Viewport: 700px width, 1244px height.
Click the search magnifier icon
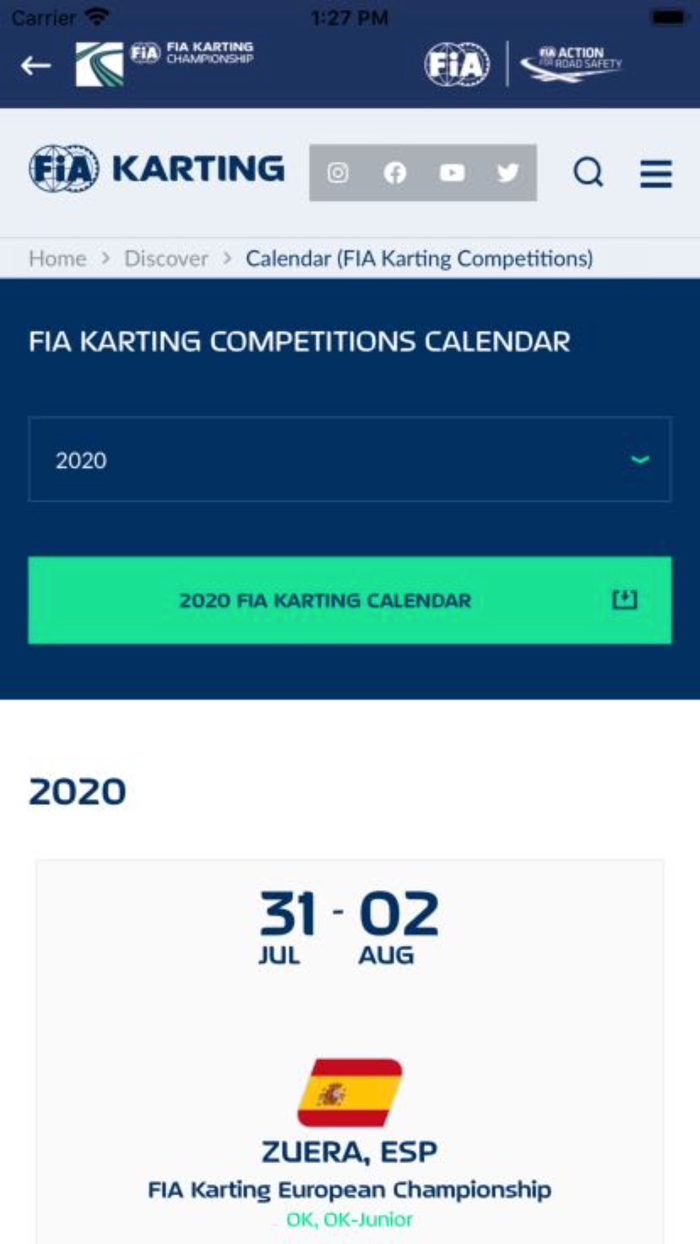[x=589, y=172]
